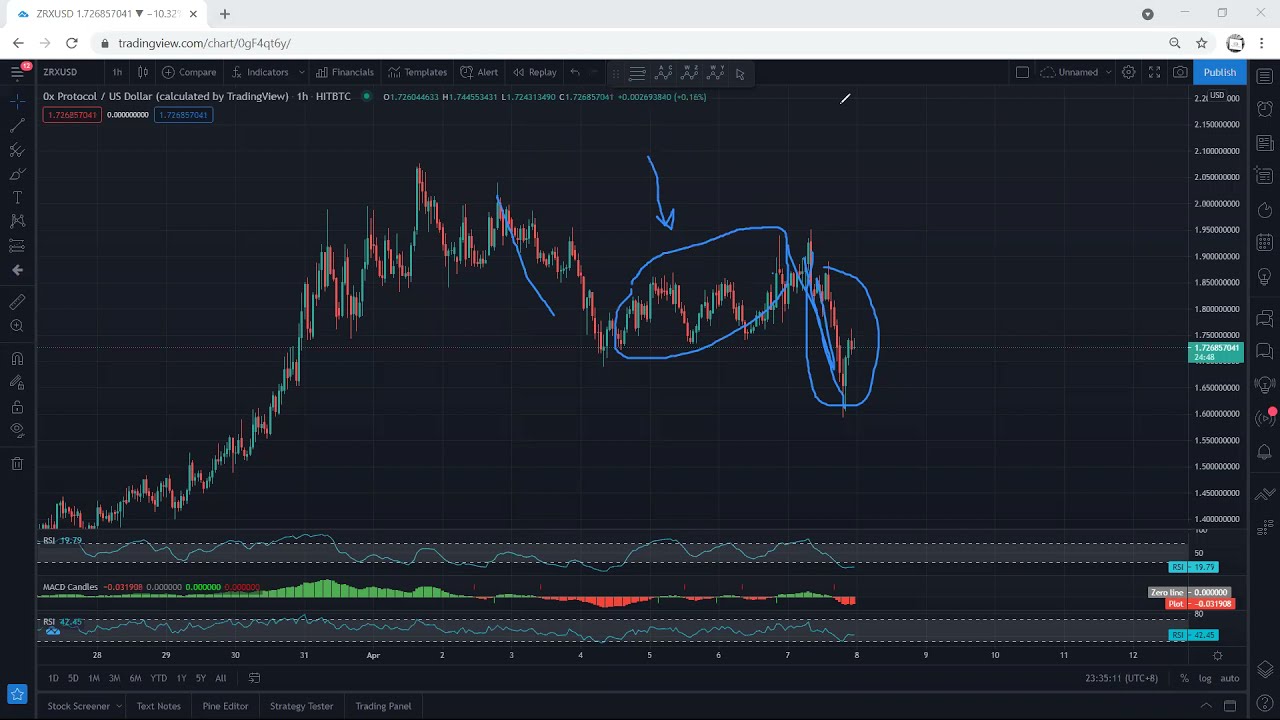Change price scale currency USD label
This screenshot has width=1280, height=720.
click(x=1217, y=96)
